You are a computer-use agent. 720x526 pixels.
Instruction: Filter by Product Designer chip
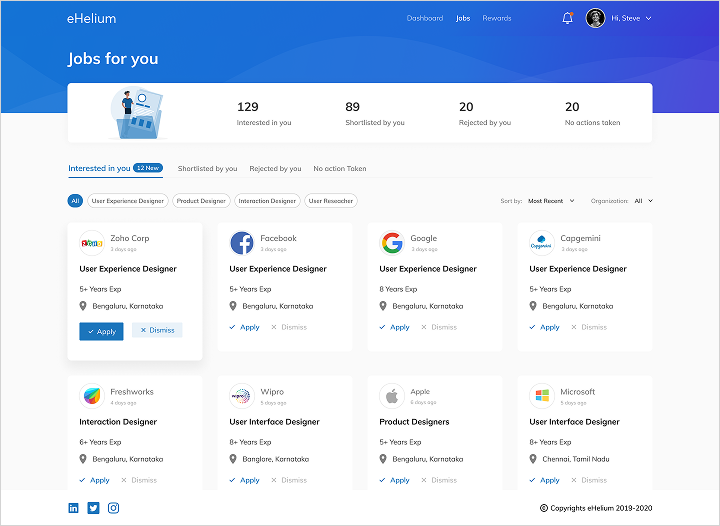pos(201,201)
